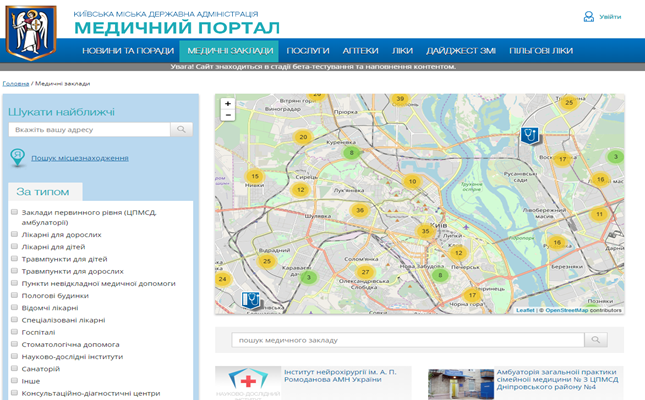Click the address search magnifier button
This screenshot has width=645, height=400.
(181, 129)
